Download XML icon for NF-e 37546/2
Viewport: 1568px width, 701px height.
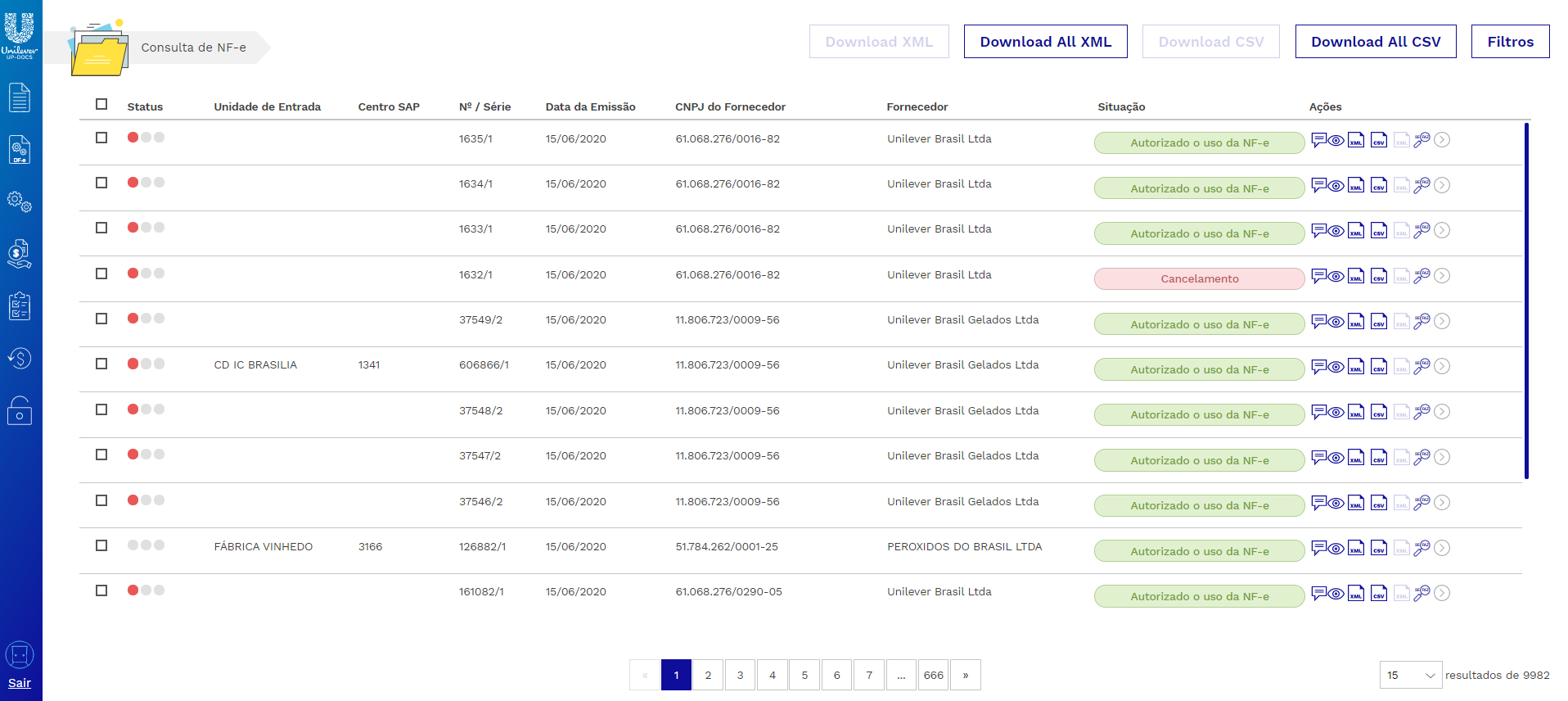[1356, 502]
